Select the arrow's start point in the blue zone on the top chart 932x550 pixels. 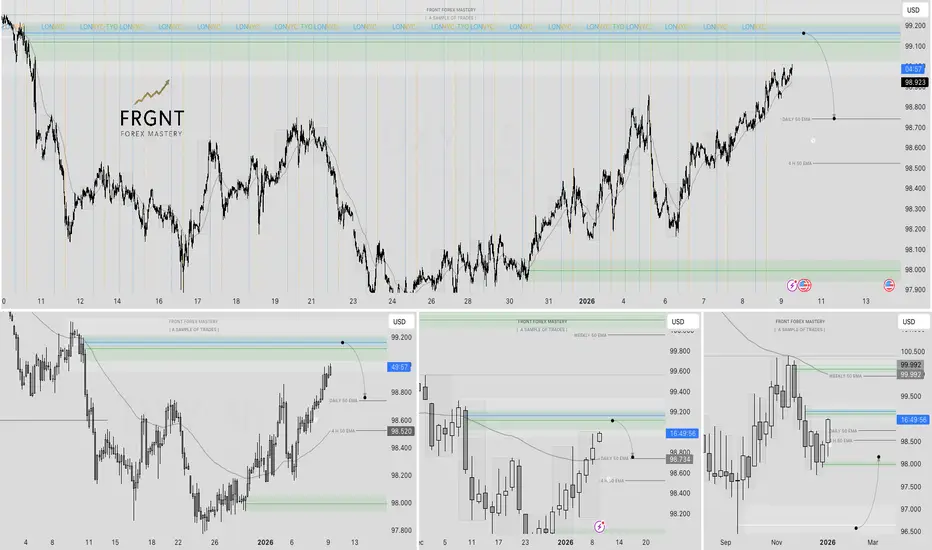[x=804, y=33]
